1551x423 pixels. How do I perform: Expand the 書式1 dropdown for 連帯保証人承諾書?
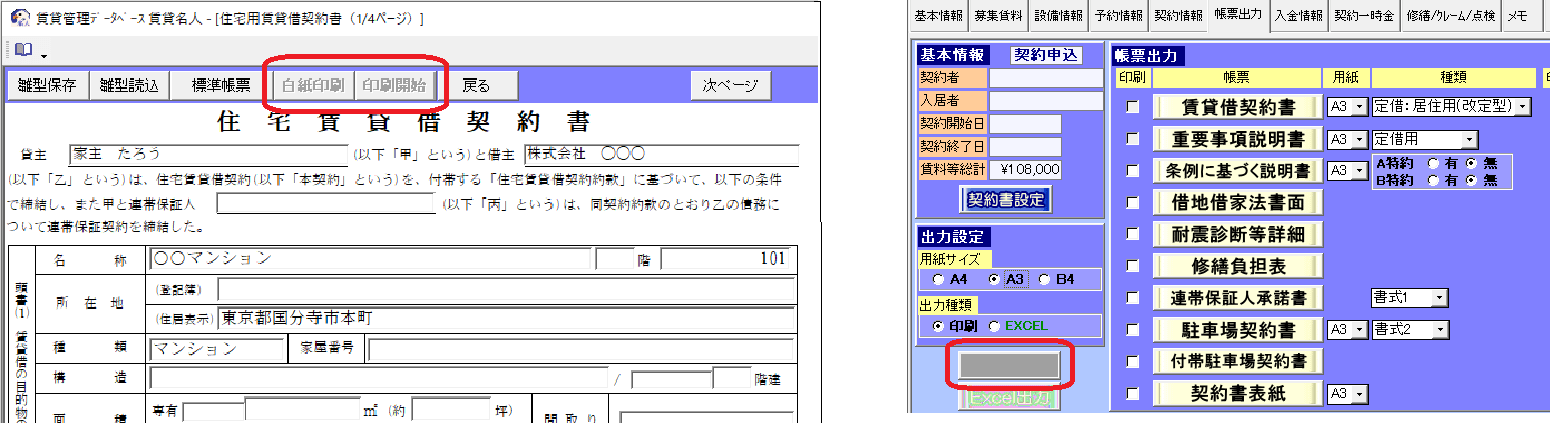coord(1439,298)
